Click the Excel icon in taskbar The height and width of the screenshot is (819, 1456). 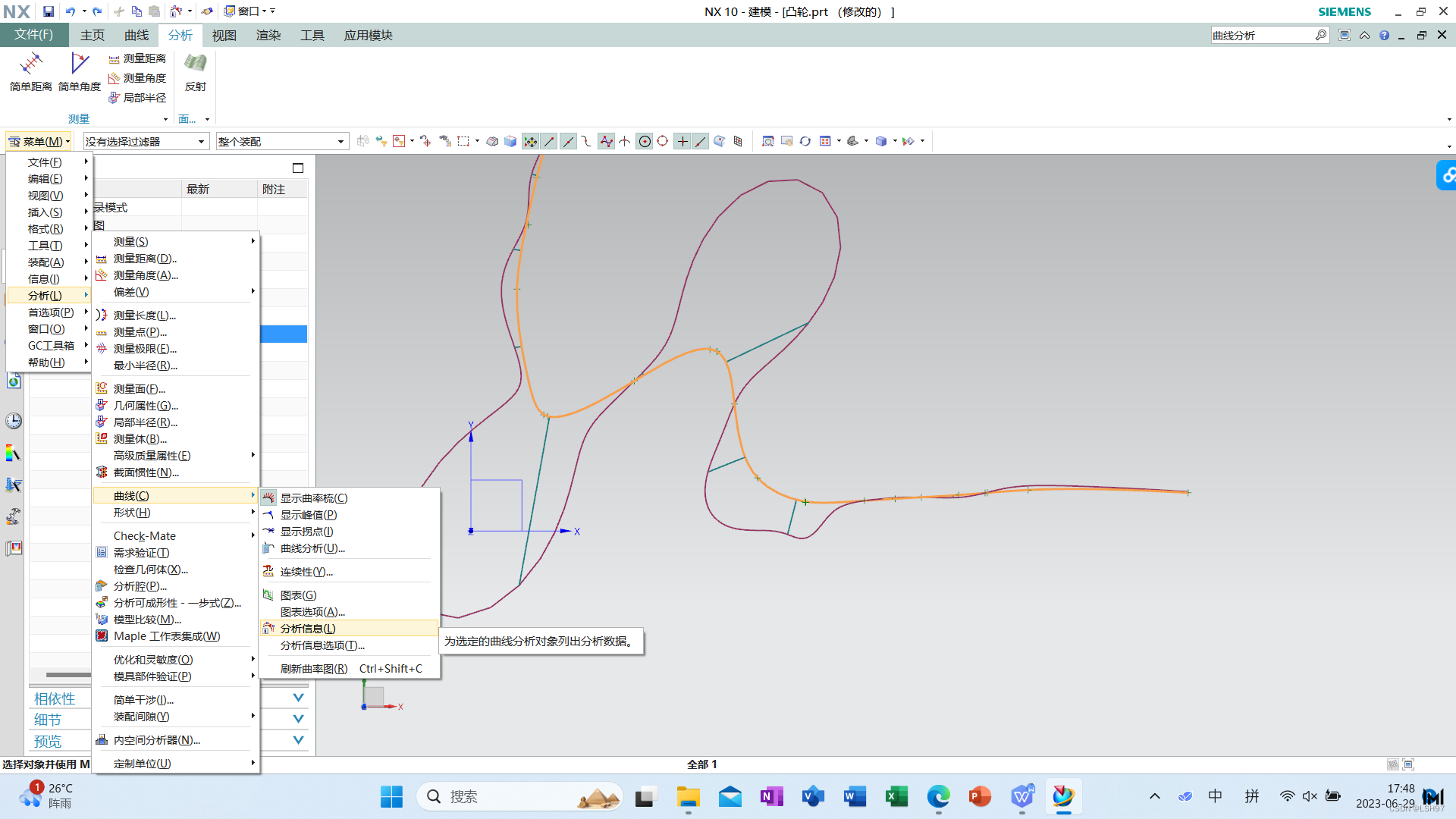click(896, 796)
